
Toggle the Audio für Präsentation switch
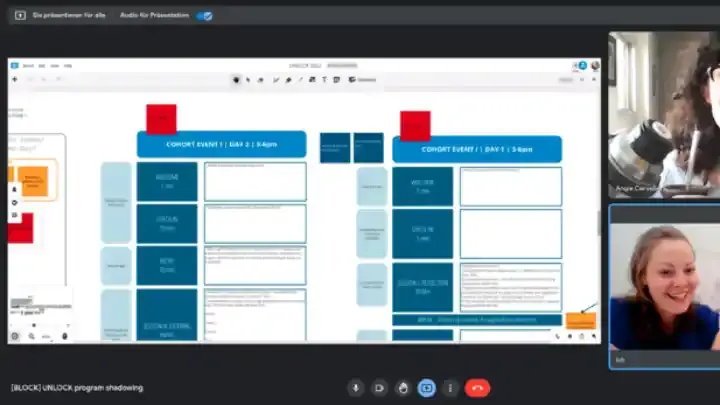click(x=203, y=16)
